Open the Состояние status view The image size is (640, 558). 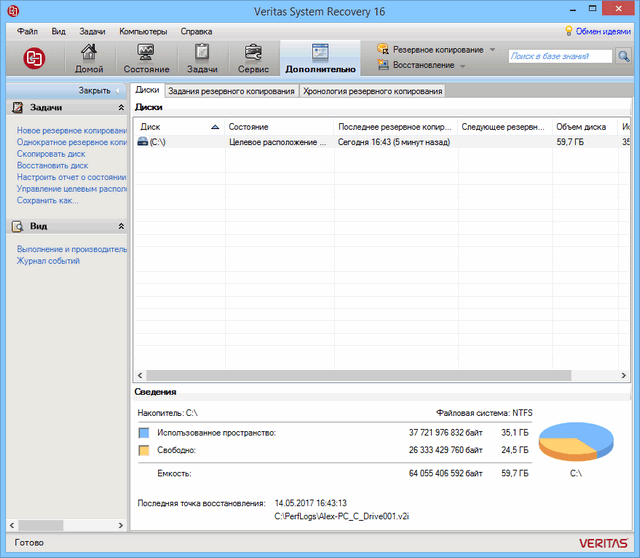click(x=146, y=58)
